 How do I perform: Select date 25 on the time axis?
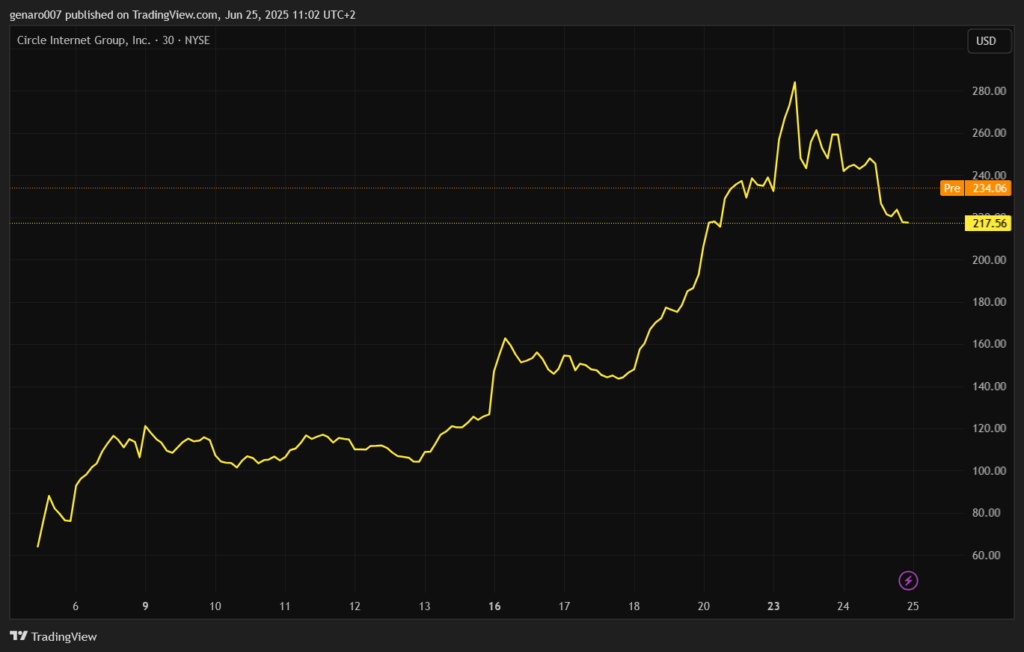[912, 606]
